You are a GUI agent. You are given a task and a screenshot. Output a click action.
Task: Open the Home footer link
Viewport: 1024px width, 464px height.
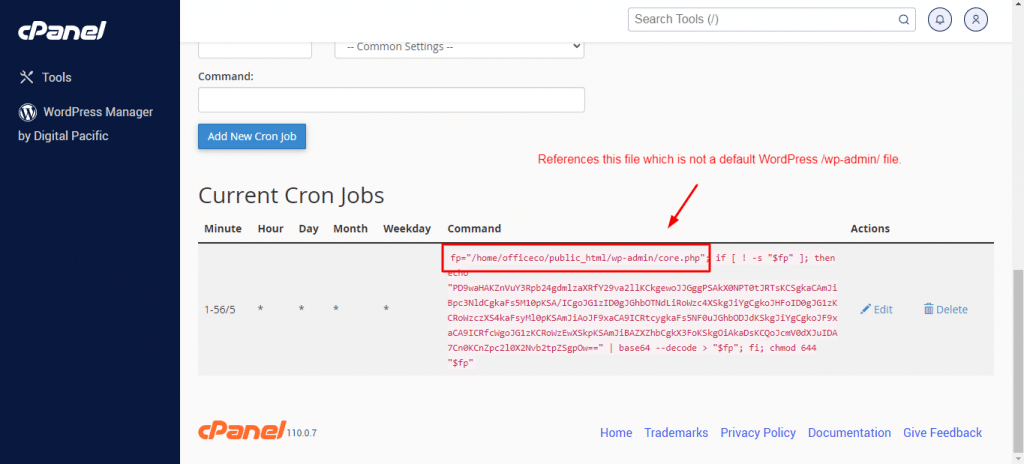(x=616, y=433)
